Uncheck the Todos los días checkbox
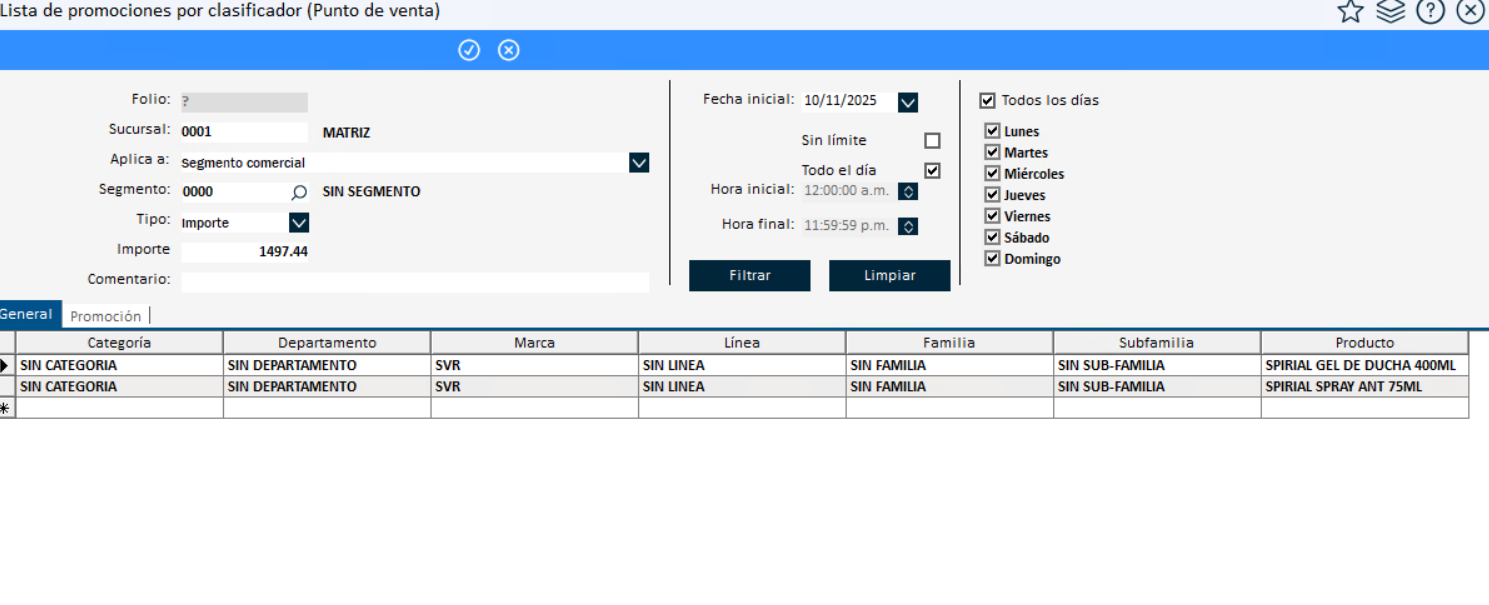This screenshot has height=605, width=1489. point(988,101)
